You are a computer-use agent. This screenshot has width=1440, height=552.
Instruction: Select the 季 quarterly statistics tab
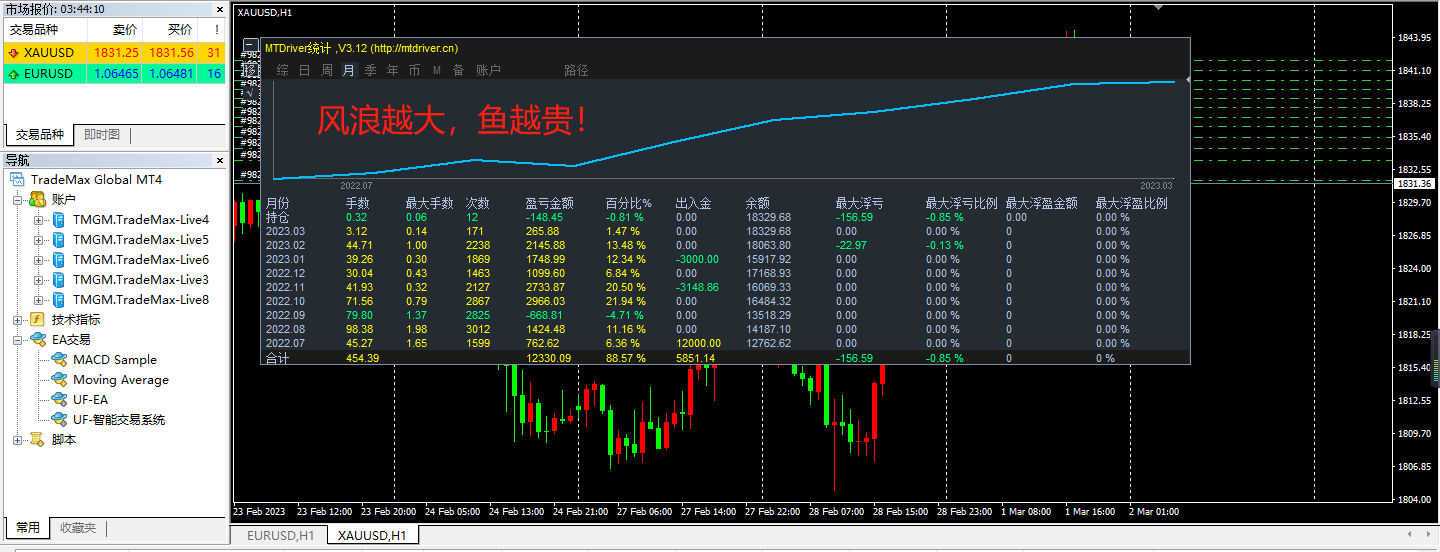coord(370,70)
